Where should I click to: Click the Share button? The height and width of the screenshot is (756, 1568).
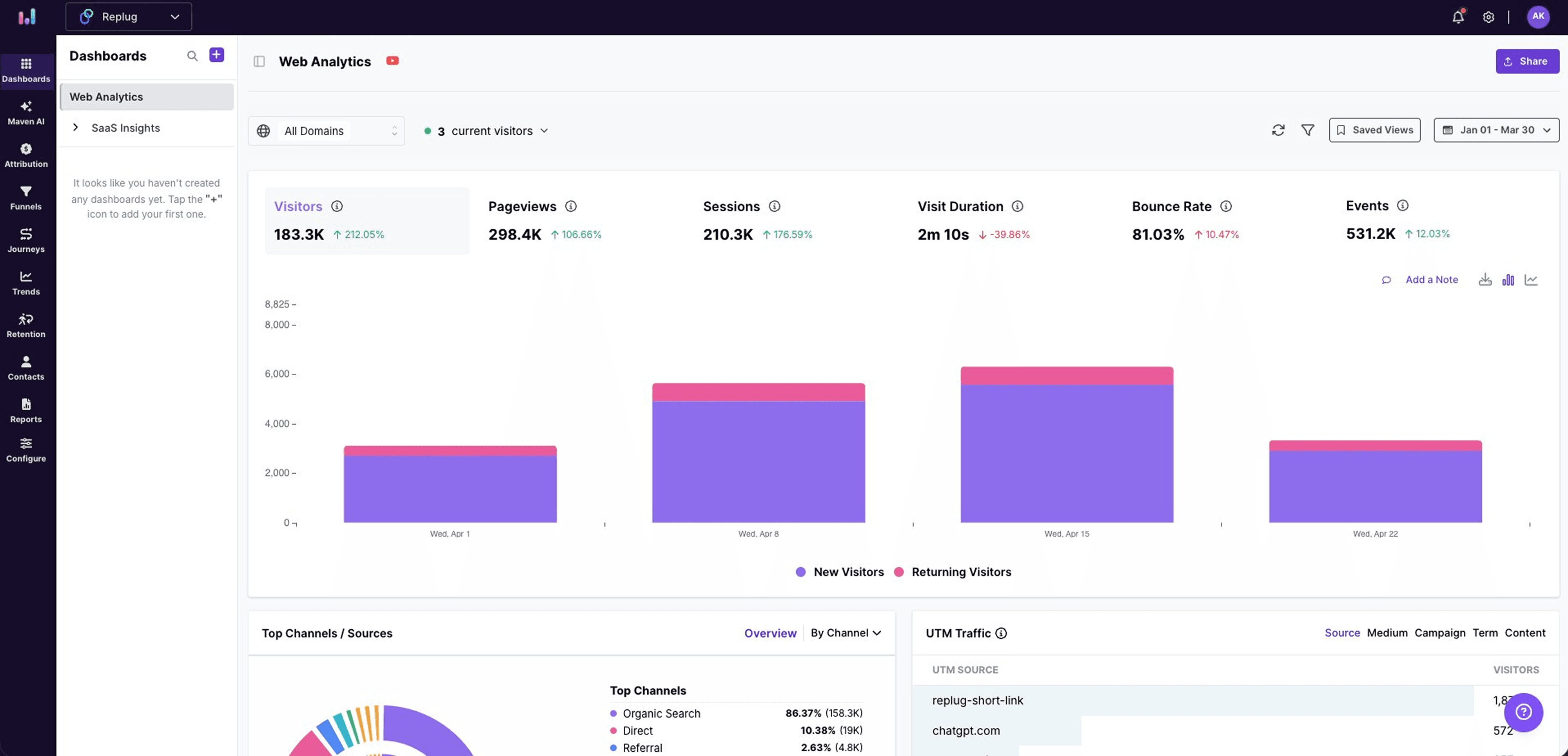1527,62
